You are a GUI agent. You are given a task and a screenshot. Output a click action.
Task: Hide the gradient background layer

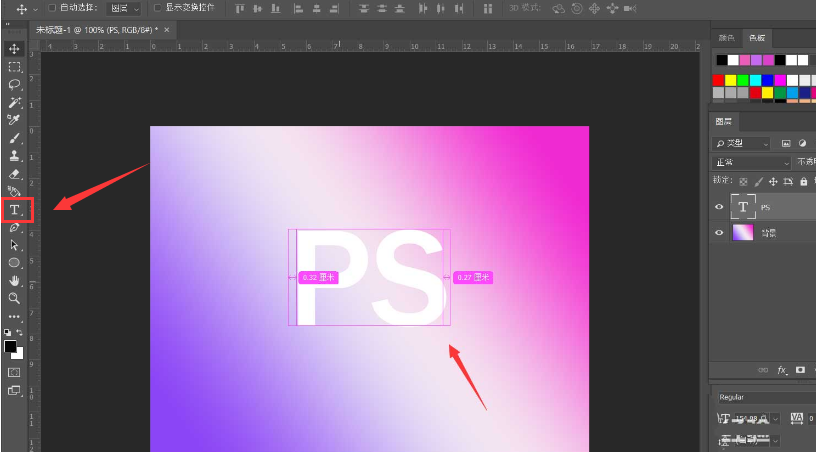719,233
